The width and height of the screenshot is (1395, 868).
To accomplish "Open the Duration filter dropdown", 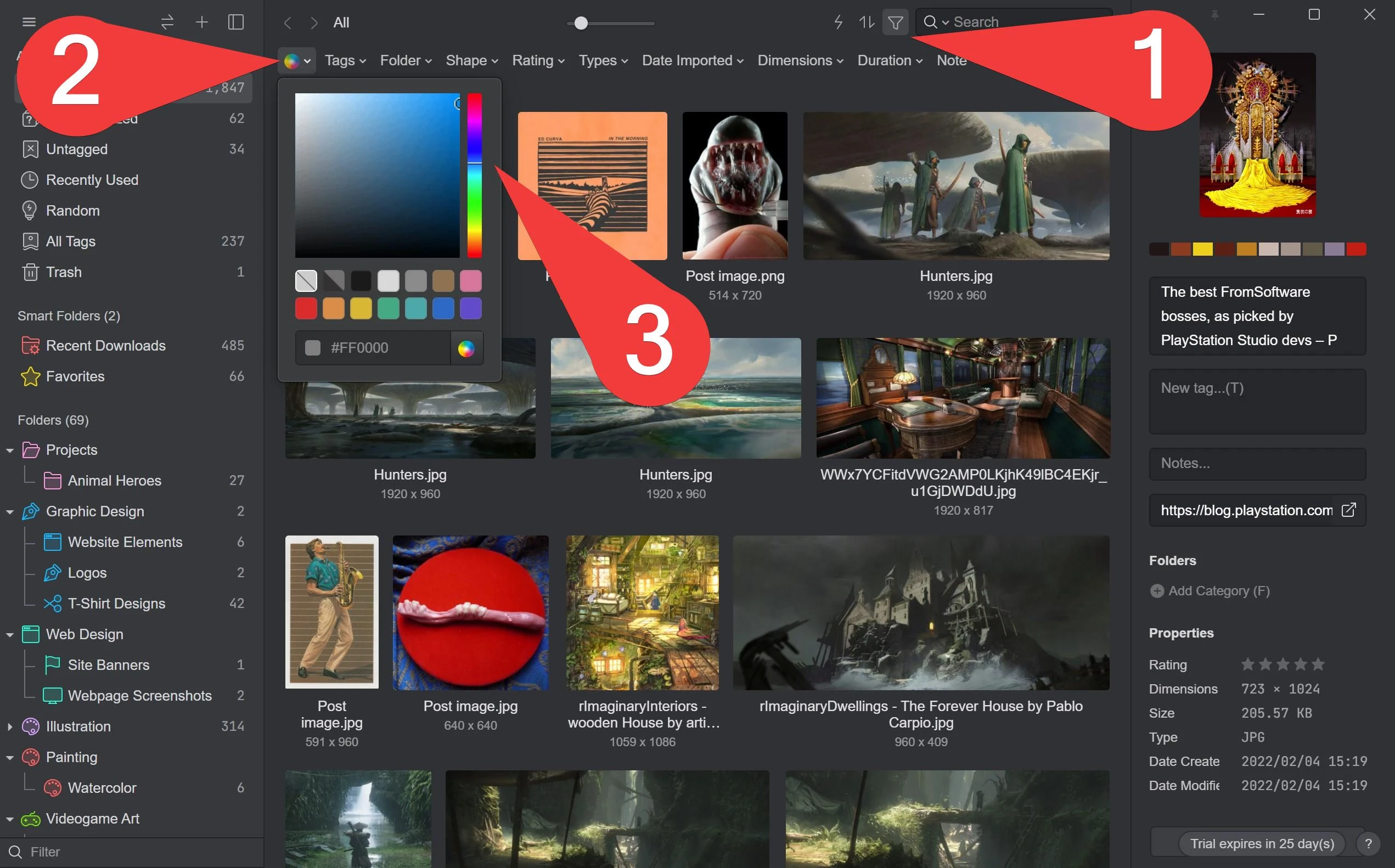I will pos(890,60).
